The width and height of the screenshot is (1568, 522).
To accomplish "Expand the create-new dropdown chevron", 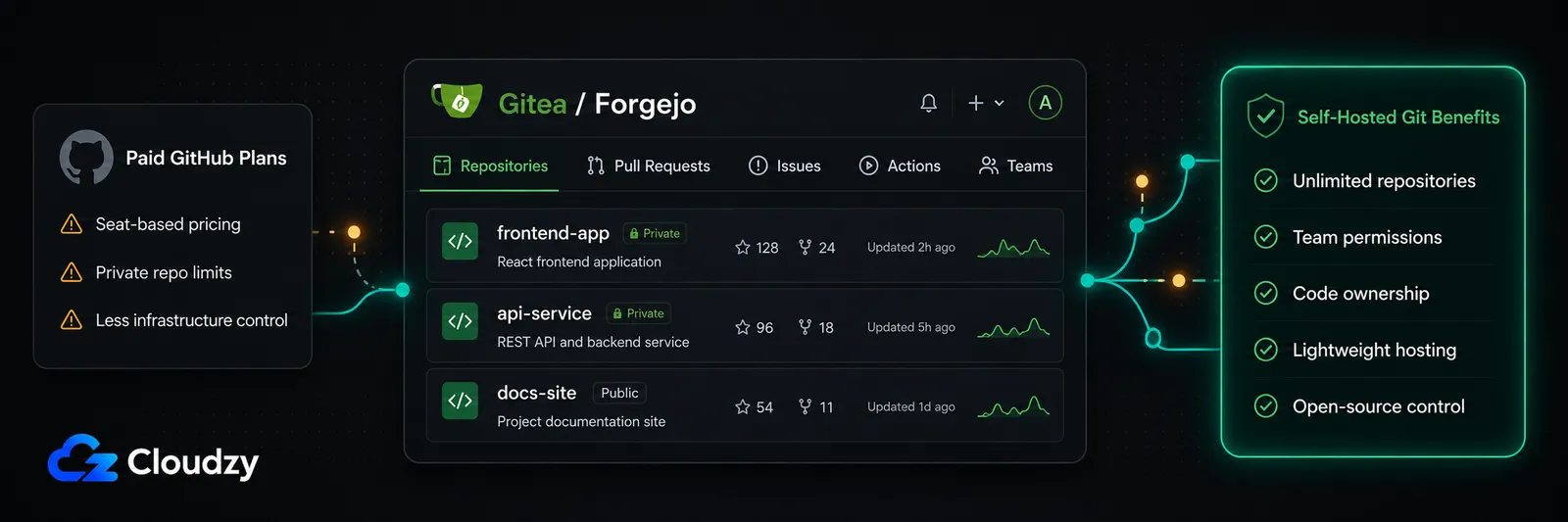I will (x=1000, y=103).
